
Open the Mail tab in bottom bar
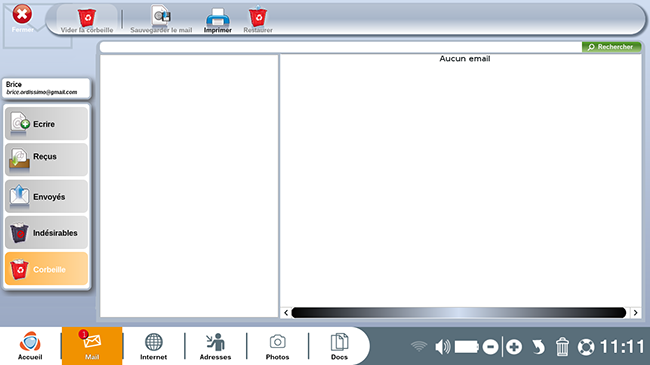(x=92, y=346)
